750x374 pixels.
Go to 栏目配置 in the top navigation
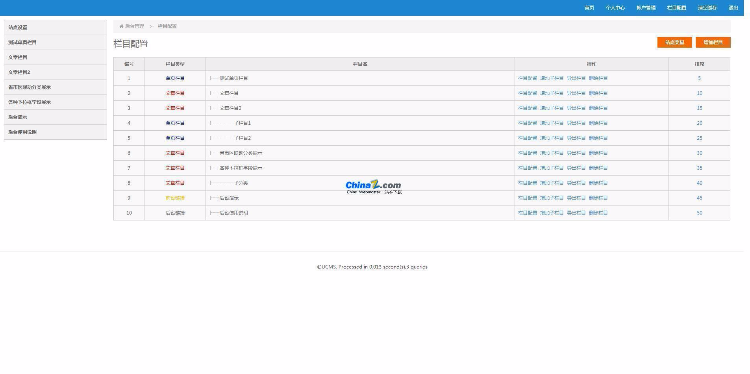coord(676,8)
